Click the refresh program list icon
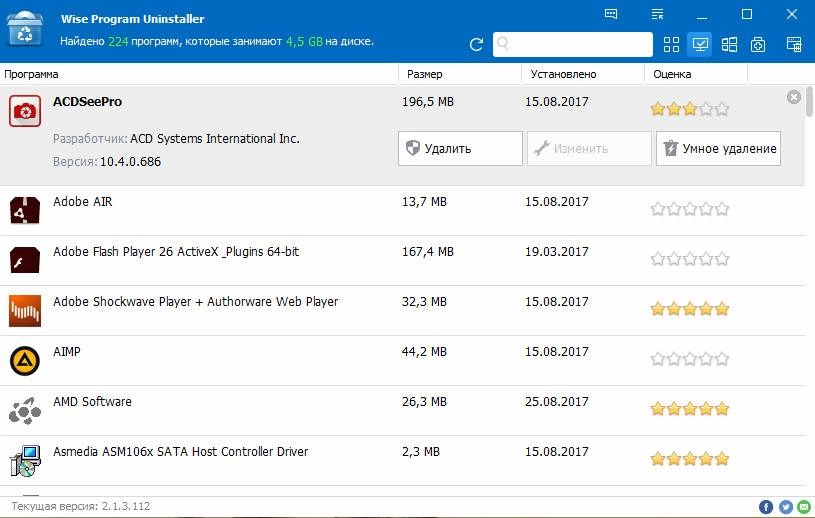The width and height of the screenshot is (815, 518). 476,45
